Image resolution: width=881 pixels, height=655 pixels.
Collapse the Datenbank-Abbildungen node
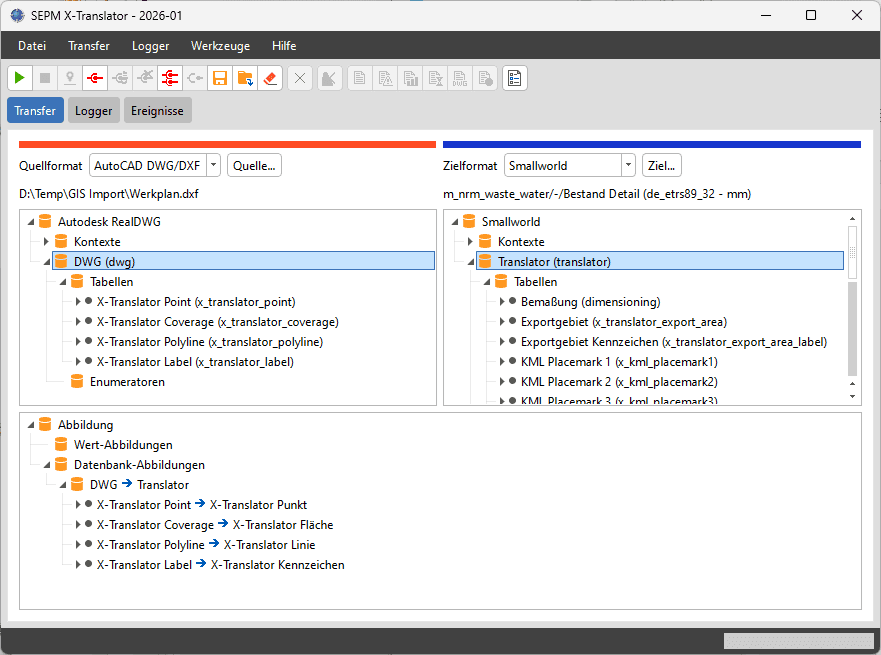click(47, 465)
